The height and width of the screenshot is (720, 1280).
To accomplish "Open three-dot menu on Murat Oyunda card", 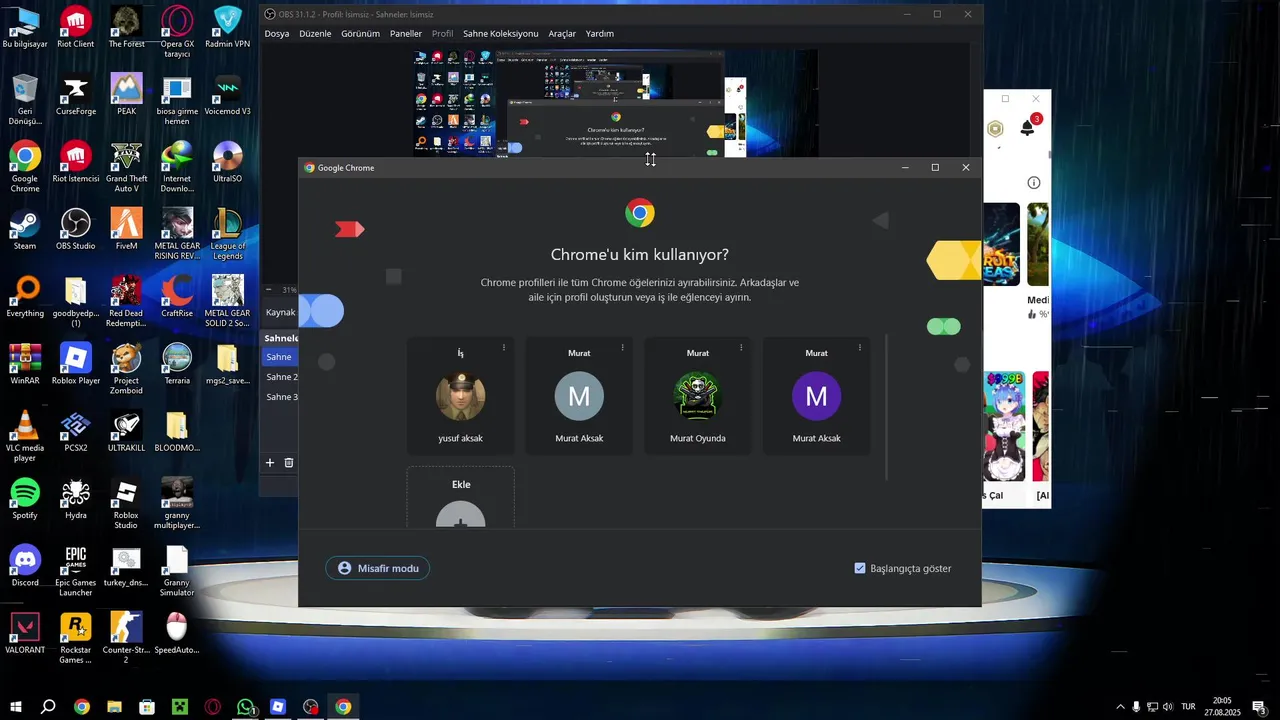I will point(741,348).
